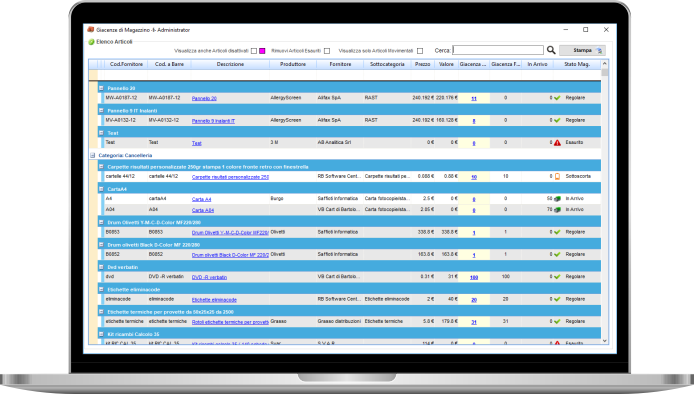Click giacenza link 11 in the Pannello 20 row
Image resolution: width=694 pixels, height=394 pixels.
pos(474,98)
